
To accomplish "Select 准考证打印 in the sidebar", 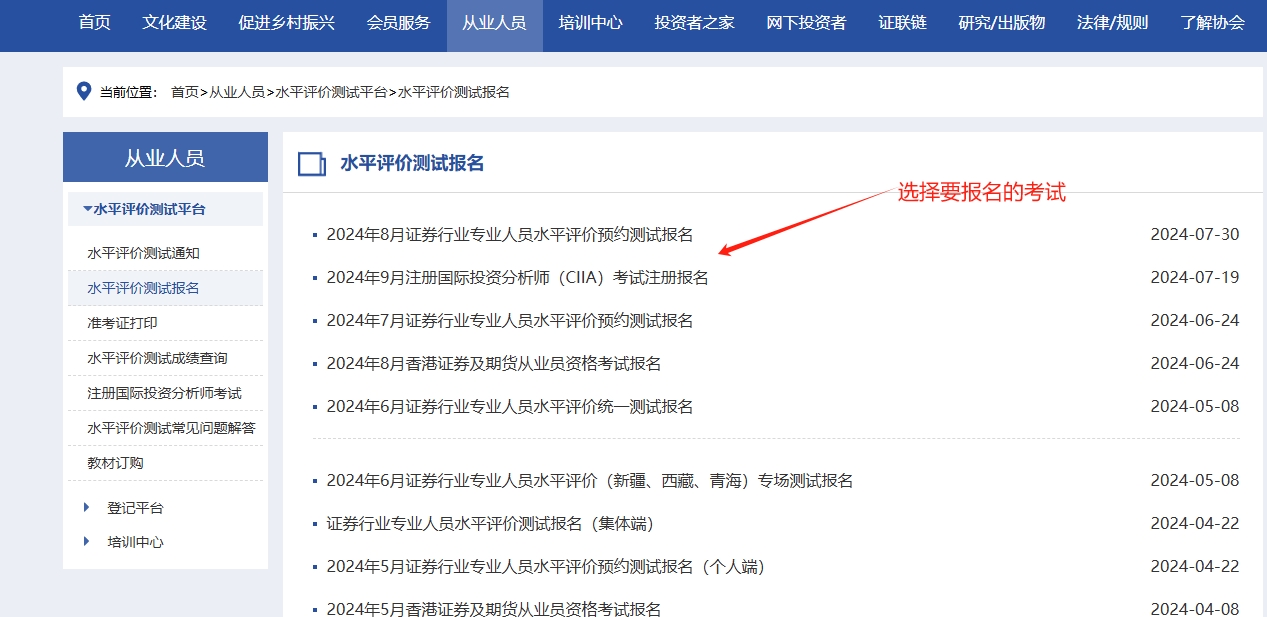I will (122, 323).
